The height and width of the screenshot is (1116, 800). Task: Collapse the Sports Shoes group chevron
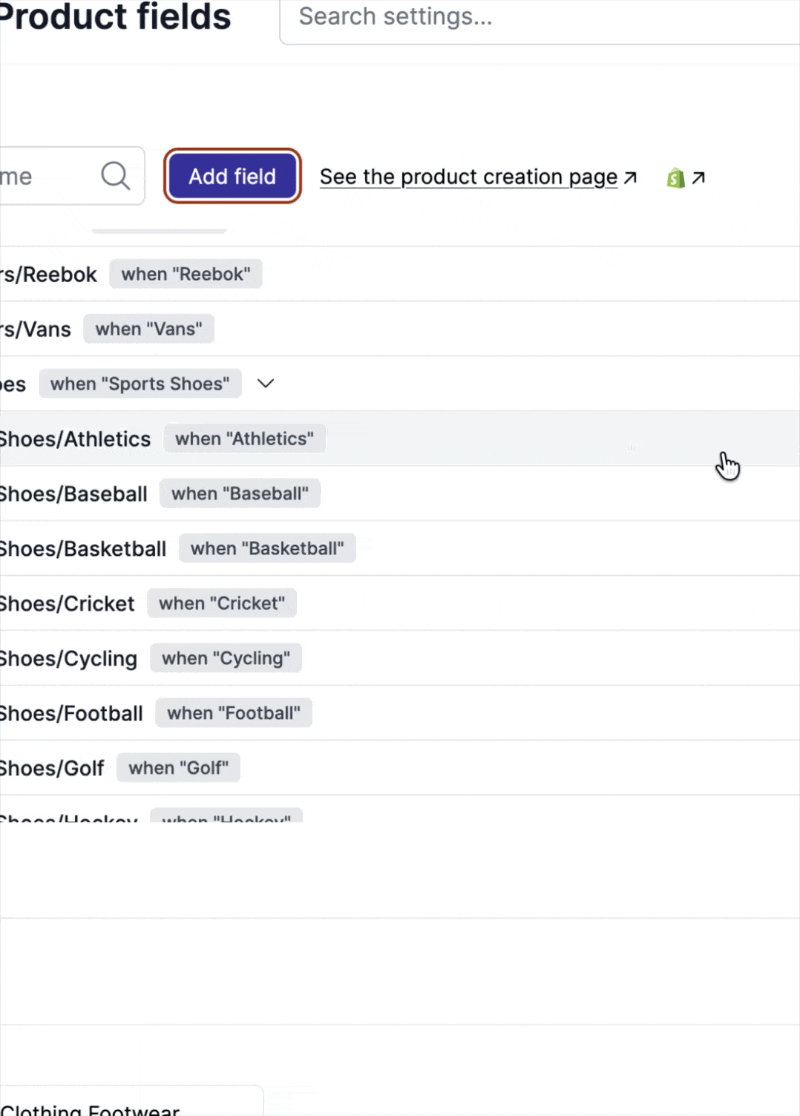point(265,384)
